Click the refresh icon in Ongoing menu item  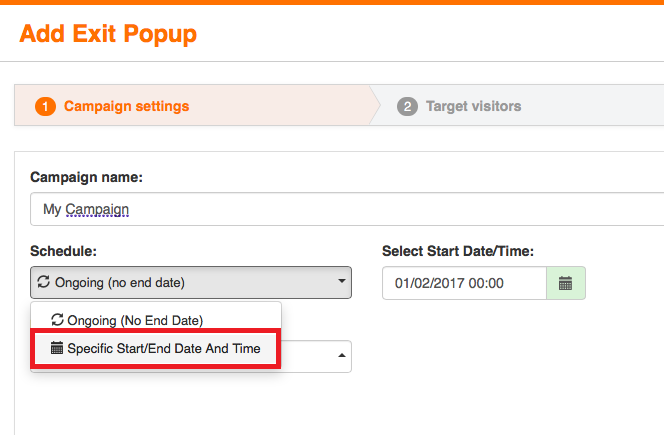pos(57,319)
